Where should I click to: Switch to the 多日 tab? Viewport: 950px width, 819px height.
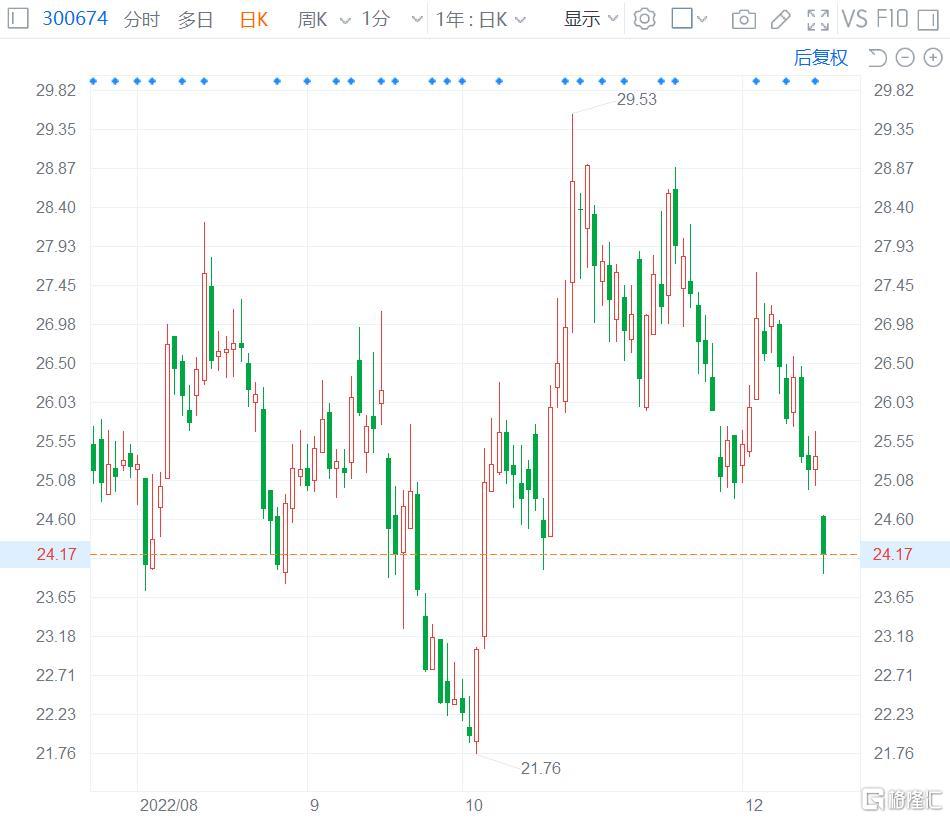(195, 19)
